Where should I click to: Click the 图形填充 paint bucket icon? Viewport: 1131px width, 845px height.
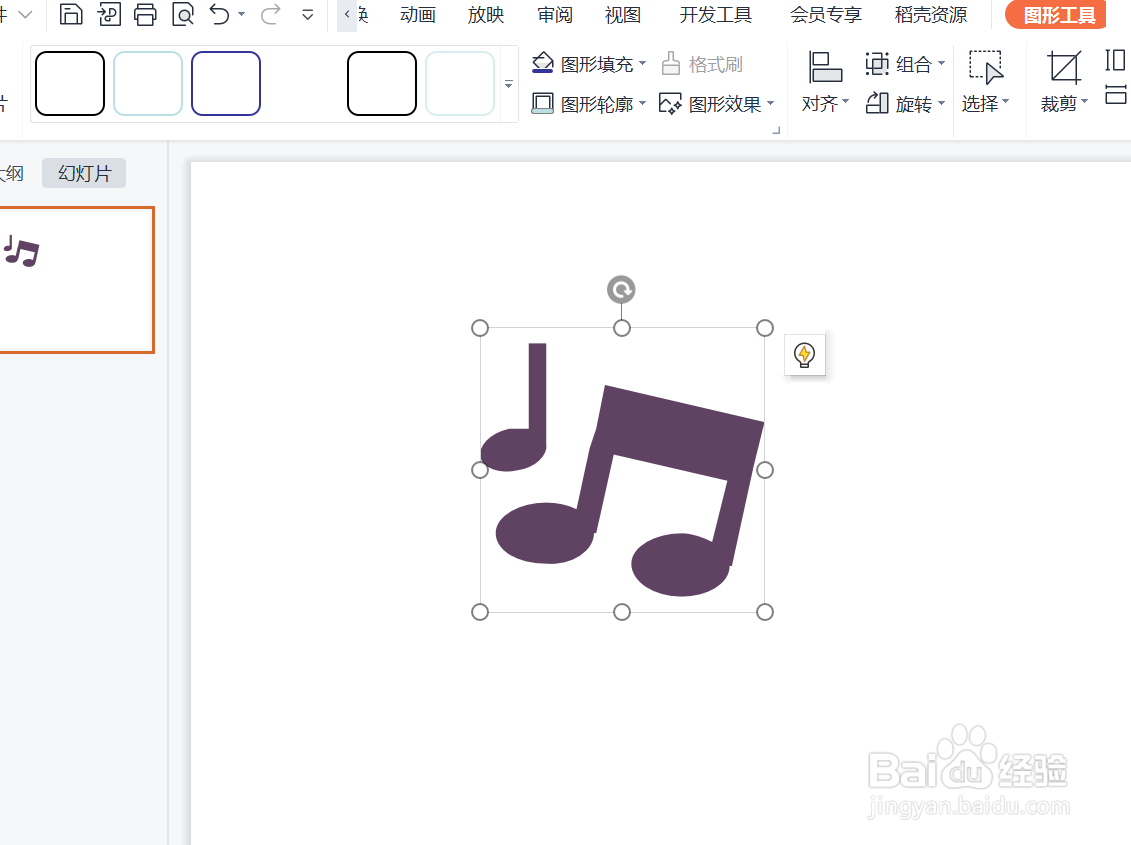click(x=542, y=64)
